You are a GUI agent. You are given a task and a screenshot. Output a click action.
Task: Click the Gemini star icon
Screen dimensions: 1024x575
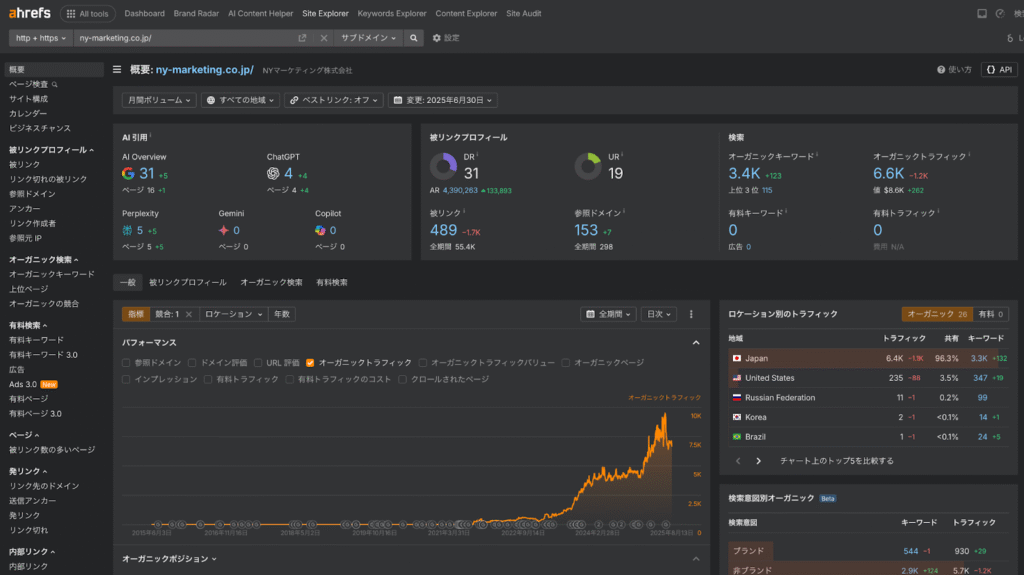pos(223,230)
